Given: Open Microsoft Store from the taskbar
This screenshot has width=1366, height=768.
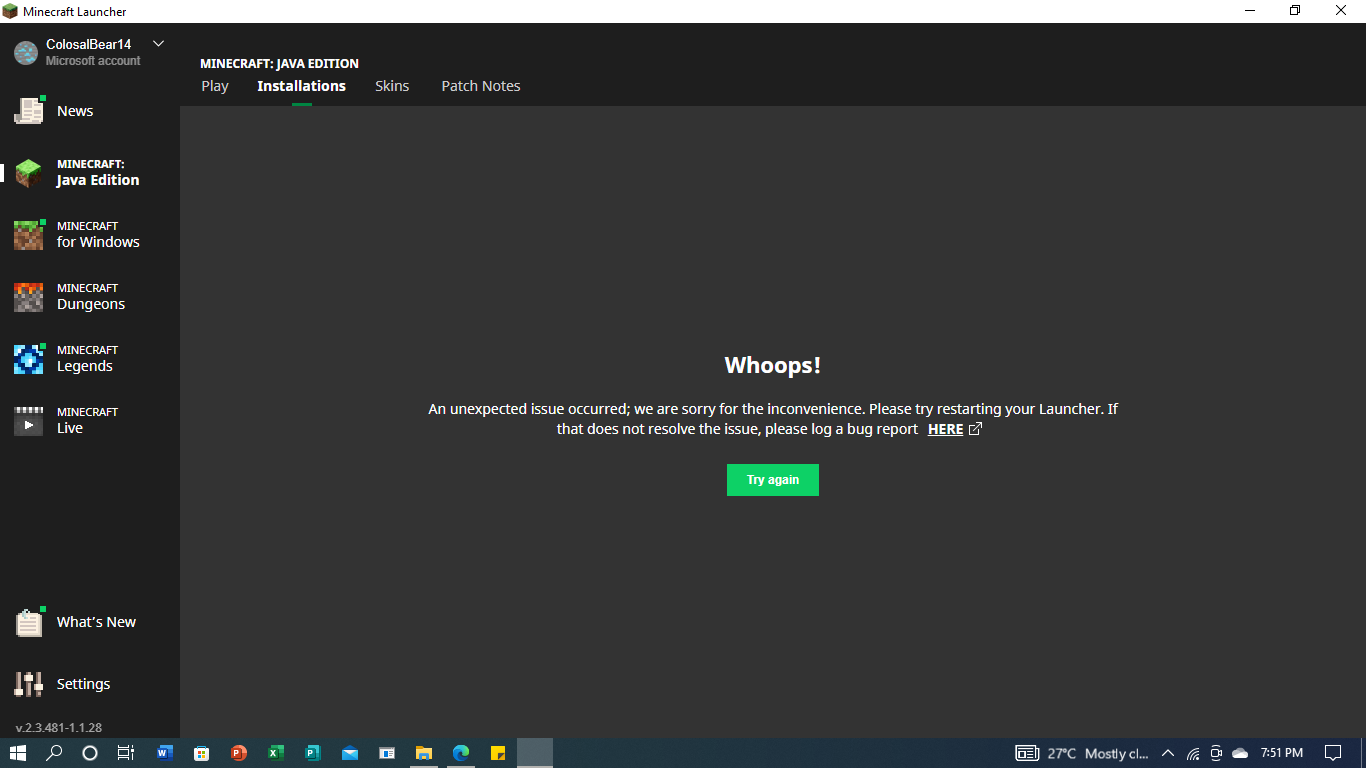Looking at the screenshot, I should 202,753.
